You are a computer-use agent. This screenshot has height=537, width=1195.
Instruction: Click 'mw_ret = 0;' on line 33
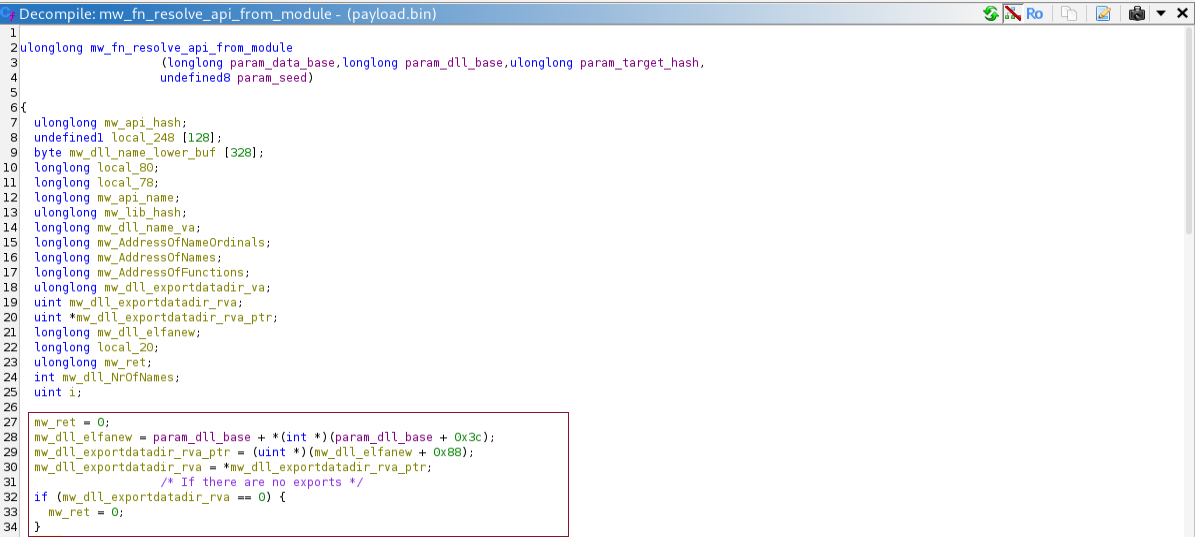pos(86,512)
